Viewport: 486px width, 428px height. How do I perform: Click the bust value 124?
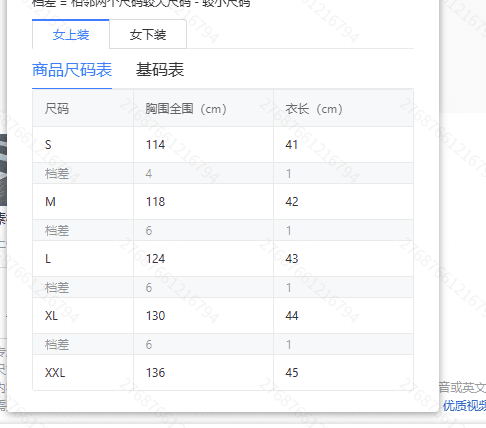[156, 259]
